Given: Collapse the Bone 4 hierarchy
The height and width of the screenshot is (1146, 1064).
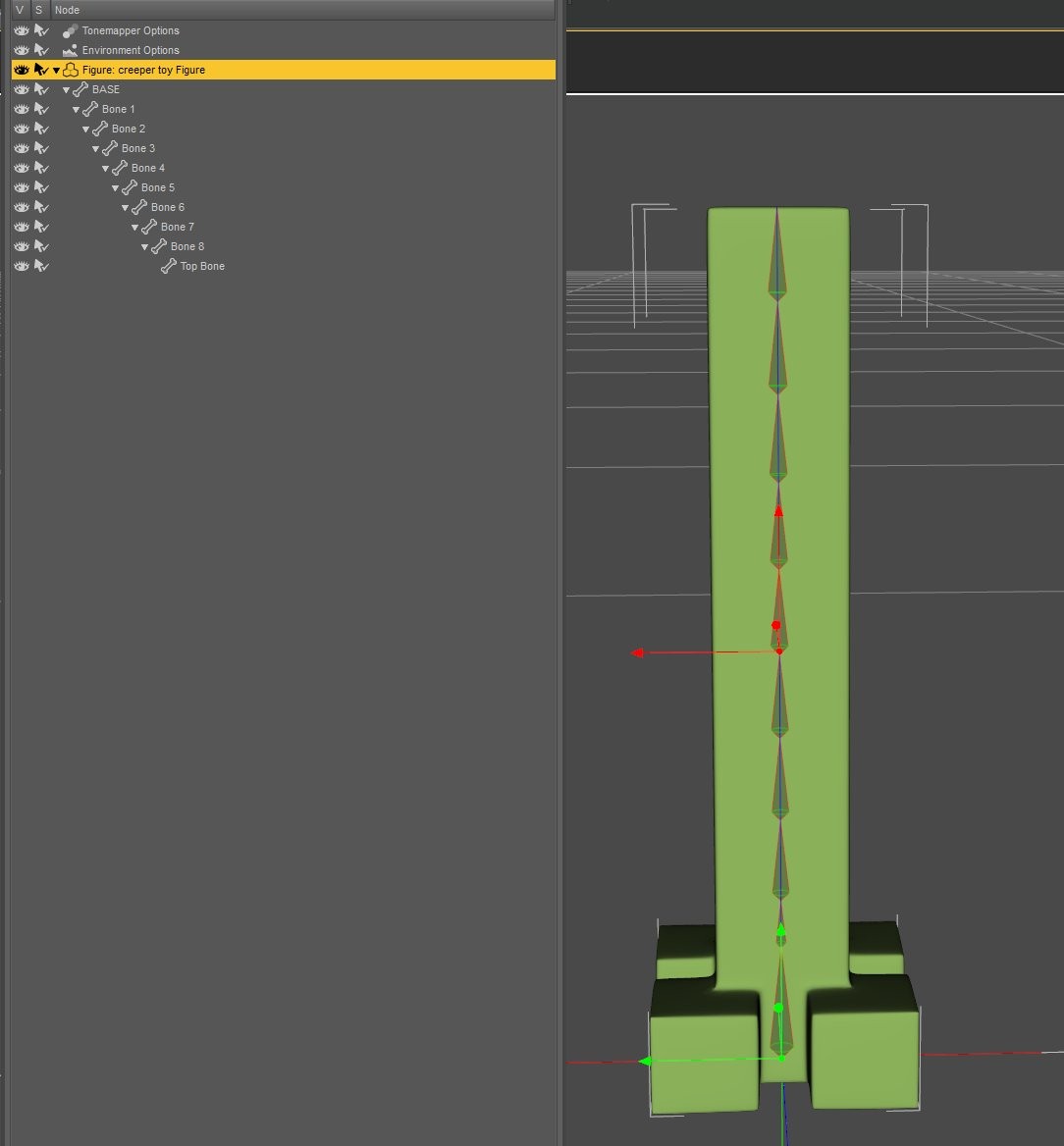Looking at the screenshot, I should click(105, 168).
